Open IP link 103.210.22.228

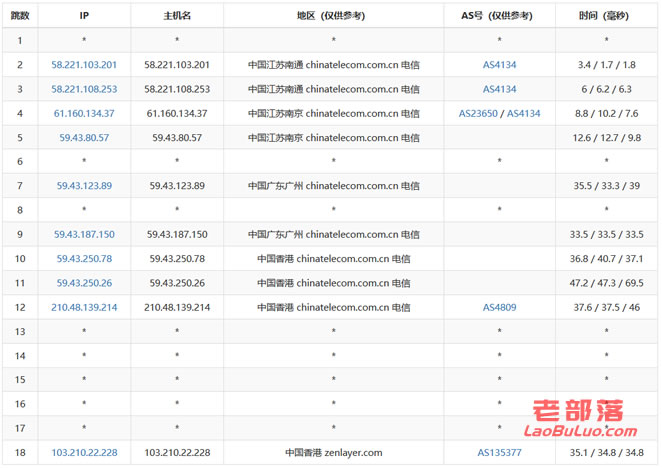pos(84,453)
